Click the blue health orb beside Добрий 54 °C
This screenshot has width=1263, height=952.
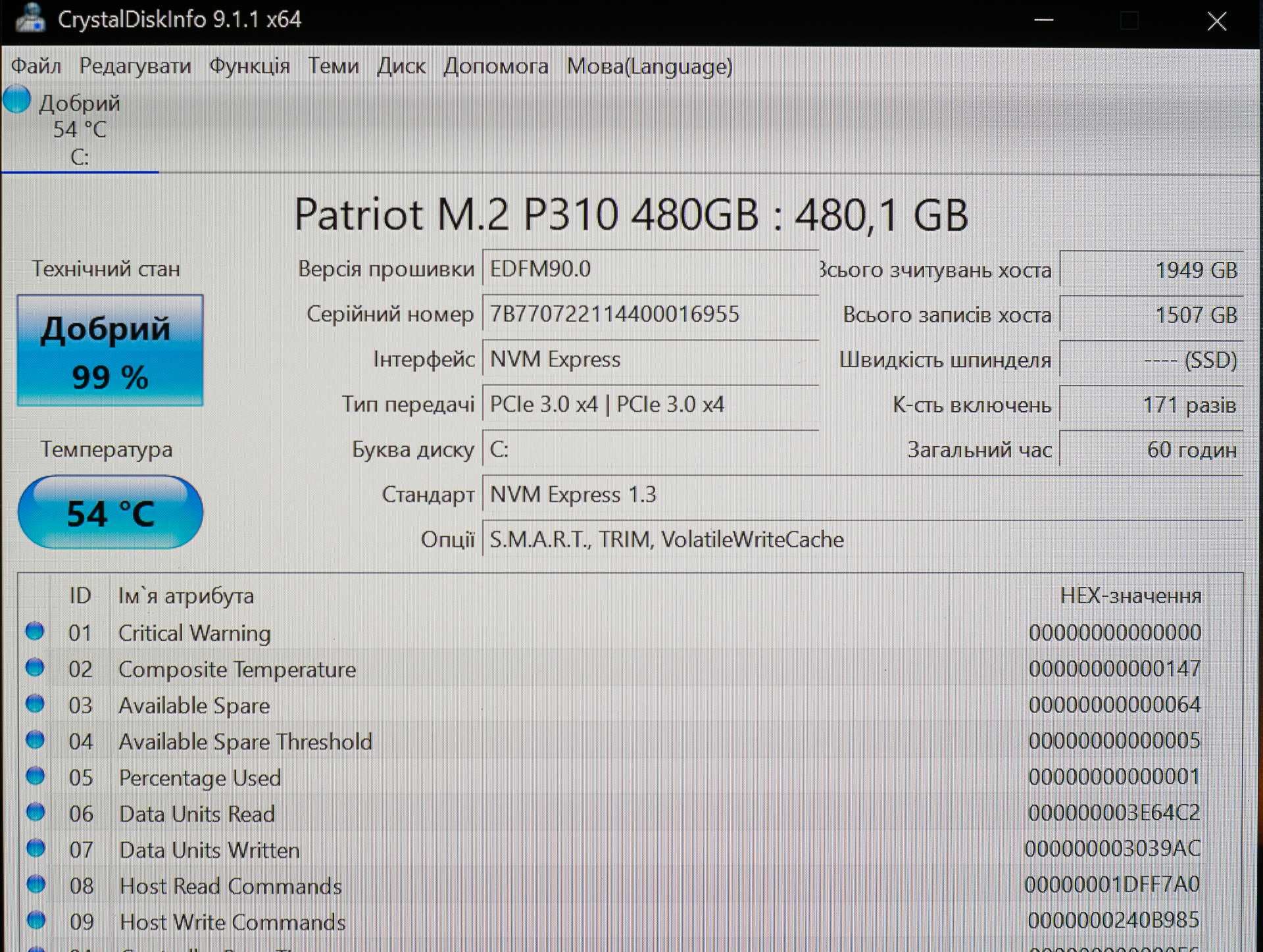click(x=16, y=100)
